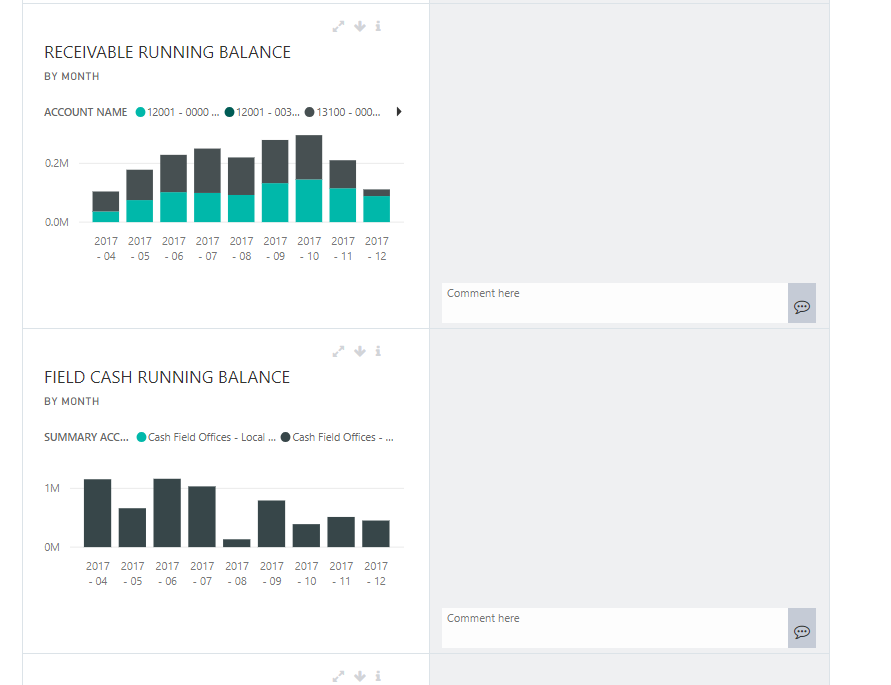Image resolution: width=891 pixels, height=685 pixels.
Task: Expand the Field Cash Running Balance chart
Action: point(338,352)
